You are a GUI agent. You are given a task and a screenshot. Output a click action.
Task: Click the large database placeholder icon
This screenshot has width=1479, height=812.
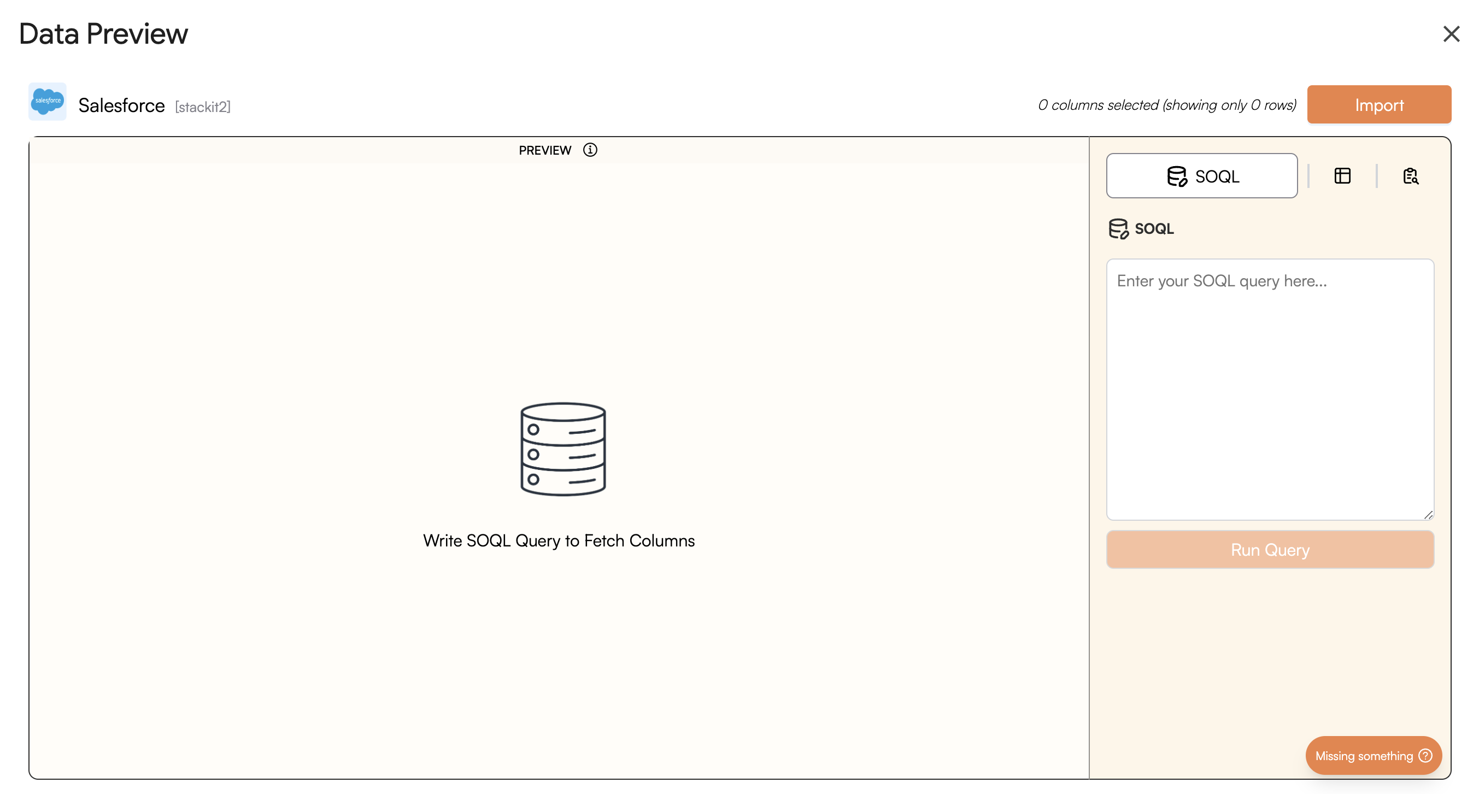click(562, 449)
